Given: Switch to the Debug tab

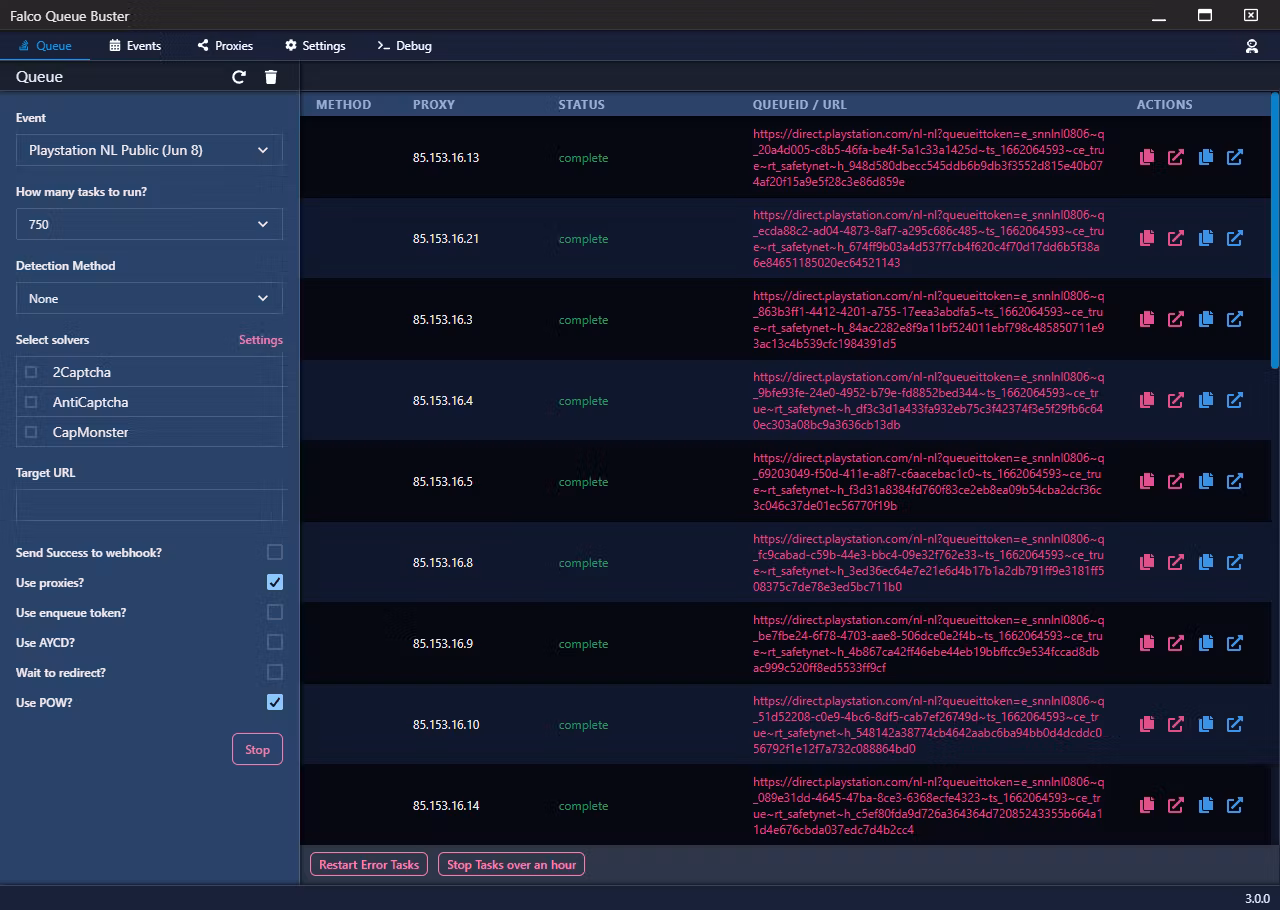Looking at the screenshot, I should pyautogui.click(x=405, y=46).
